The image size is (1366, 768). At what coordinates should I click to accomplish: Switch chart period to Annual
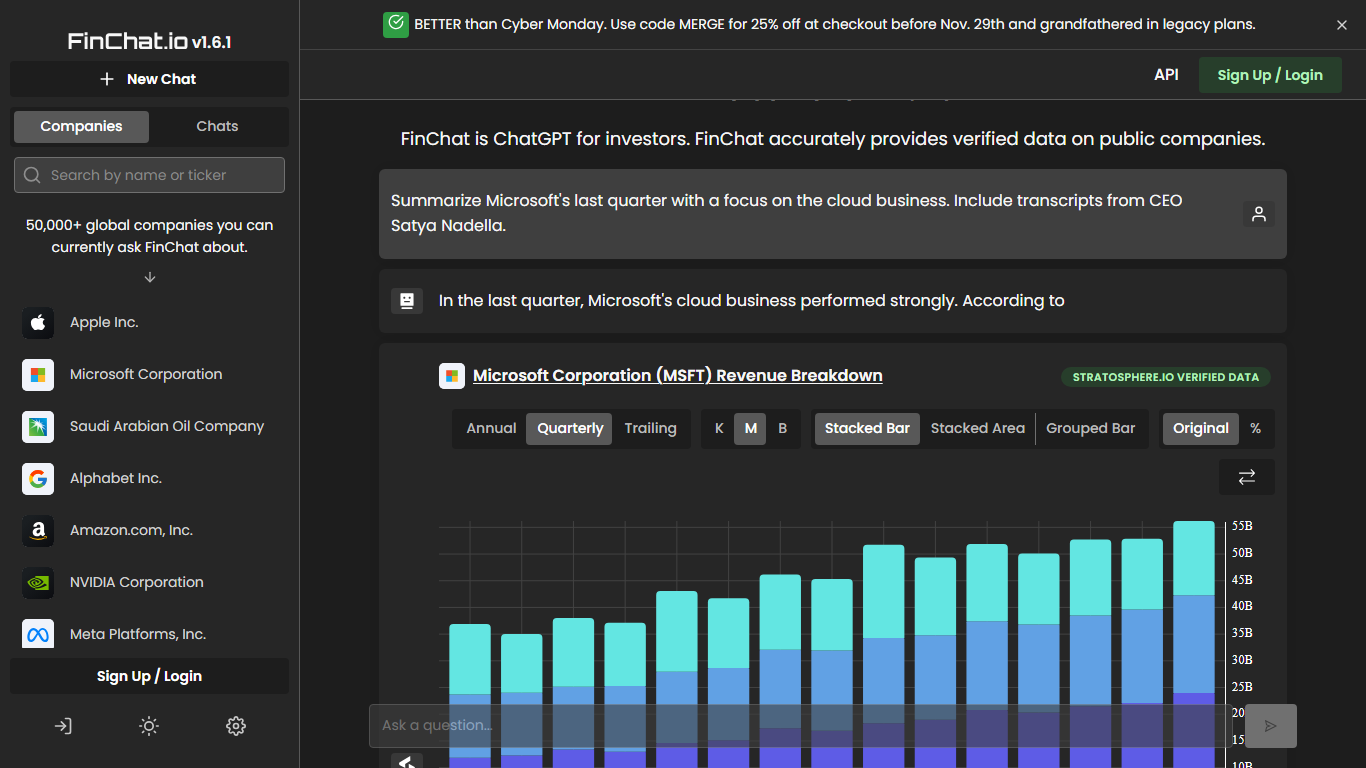491,428
